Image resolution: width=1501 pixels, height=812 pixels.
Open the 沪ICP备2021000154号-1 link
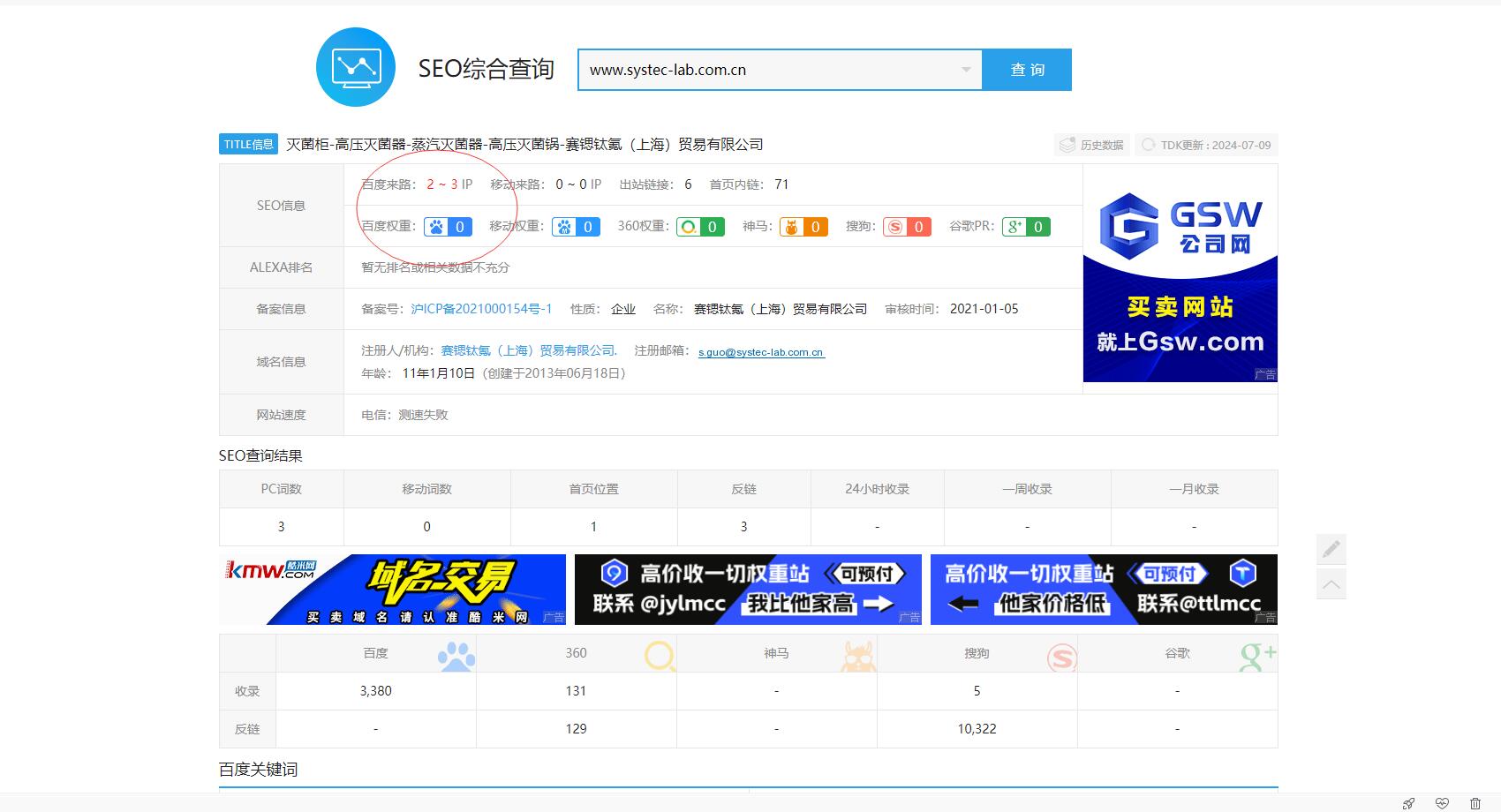481,309
